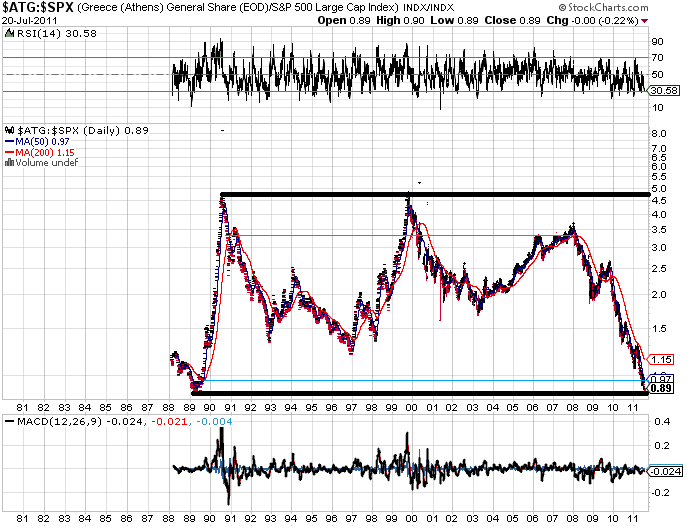Click the 5.0 label on price axis
Image resolution: width=689 pixels, height=528 pixels.
pos(660,189)
